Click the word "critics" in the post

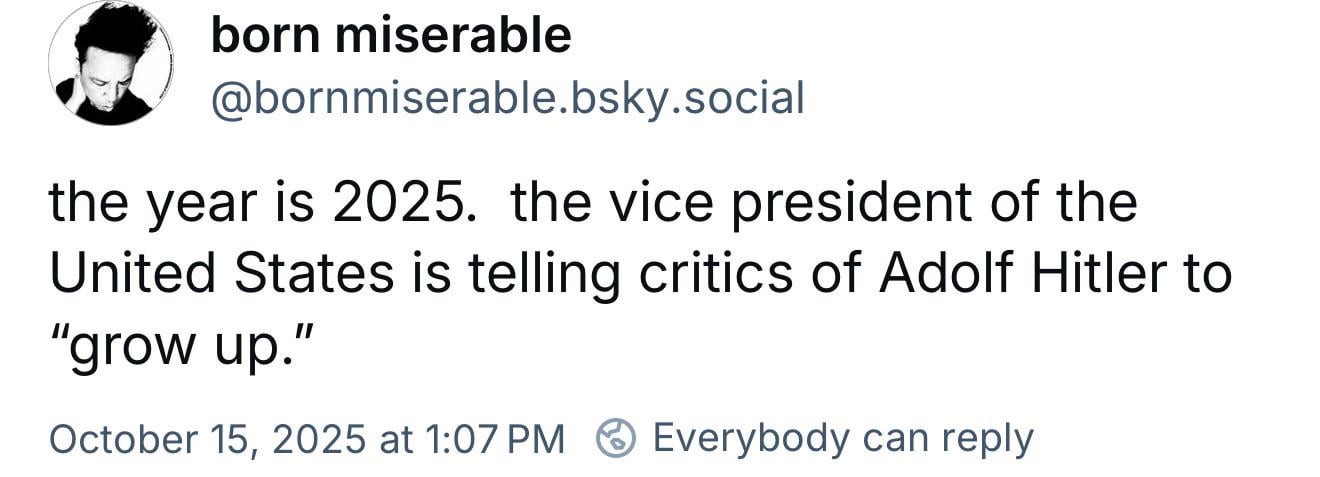pos(722,273)
